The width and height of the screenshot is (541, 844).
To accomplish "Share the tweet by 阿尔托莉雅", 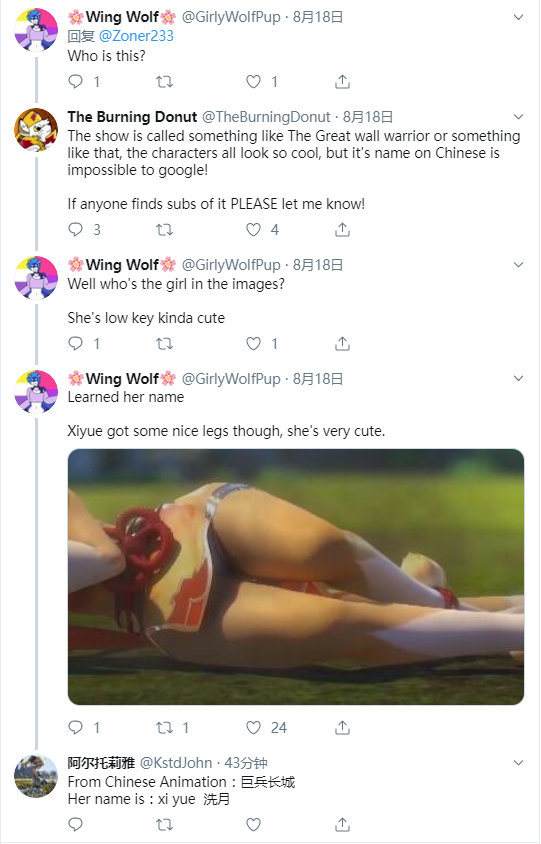I will tap(342, 824).
